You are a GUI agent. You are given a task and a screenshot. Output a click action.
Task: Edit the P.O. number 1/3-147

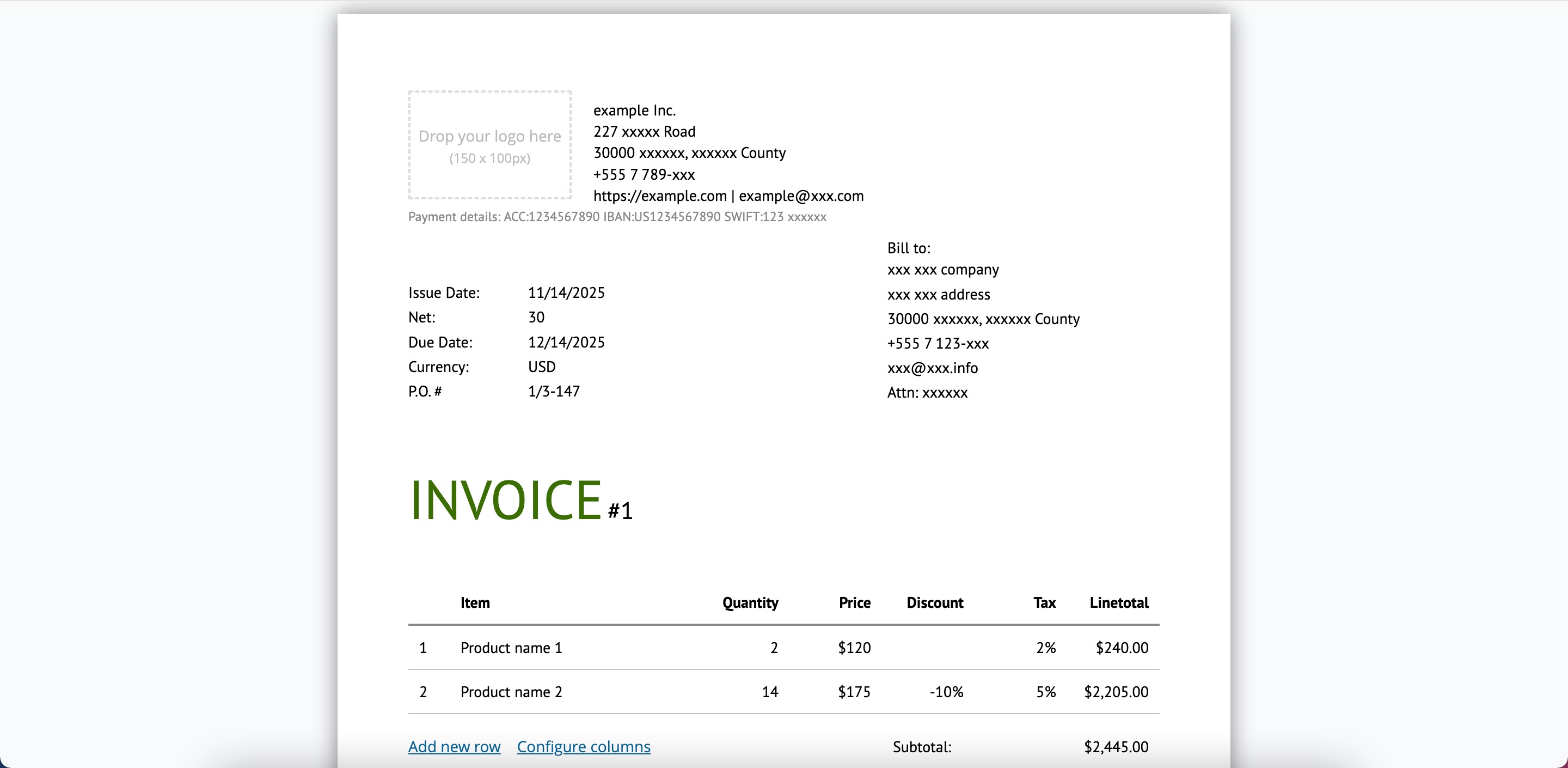[x=554, y=391]
